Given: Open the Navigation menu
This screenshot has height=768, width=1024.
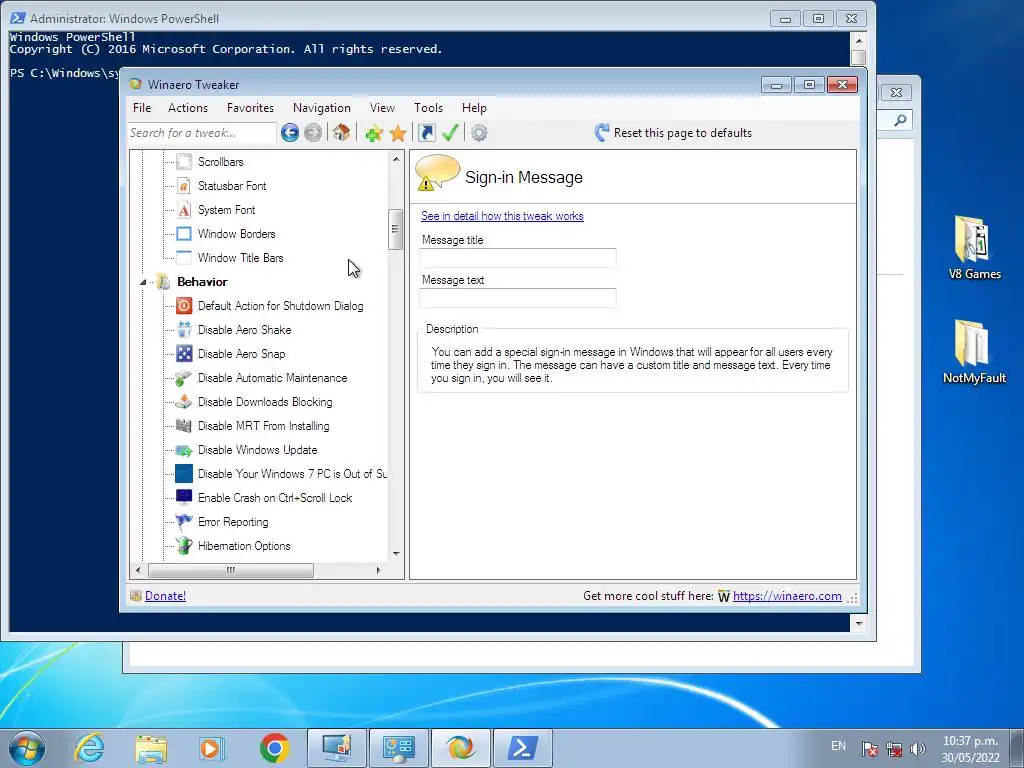Looking at the screenshot, I should click(x=321, y=108).
